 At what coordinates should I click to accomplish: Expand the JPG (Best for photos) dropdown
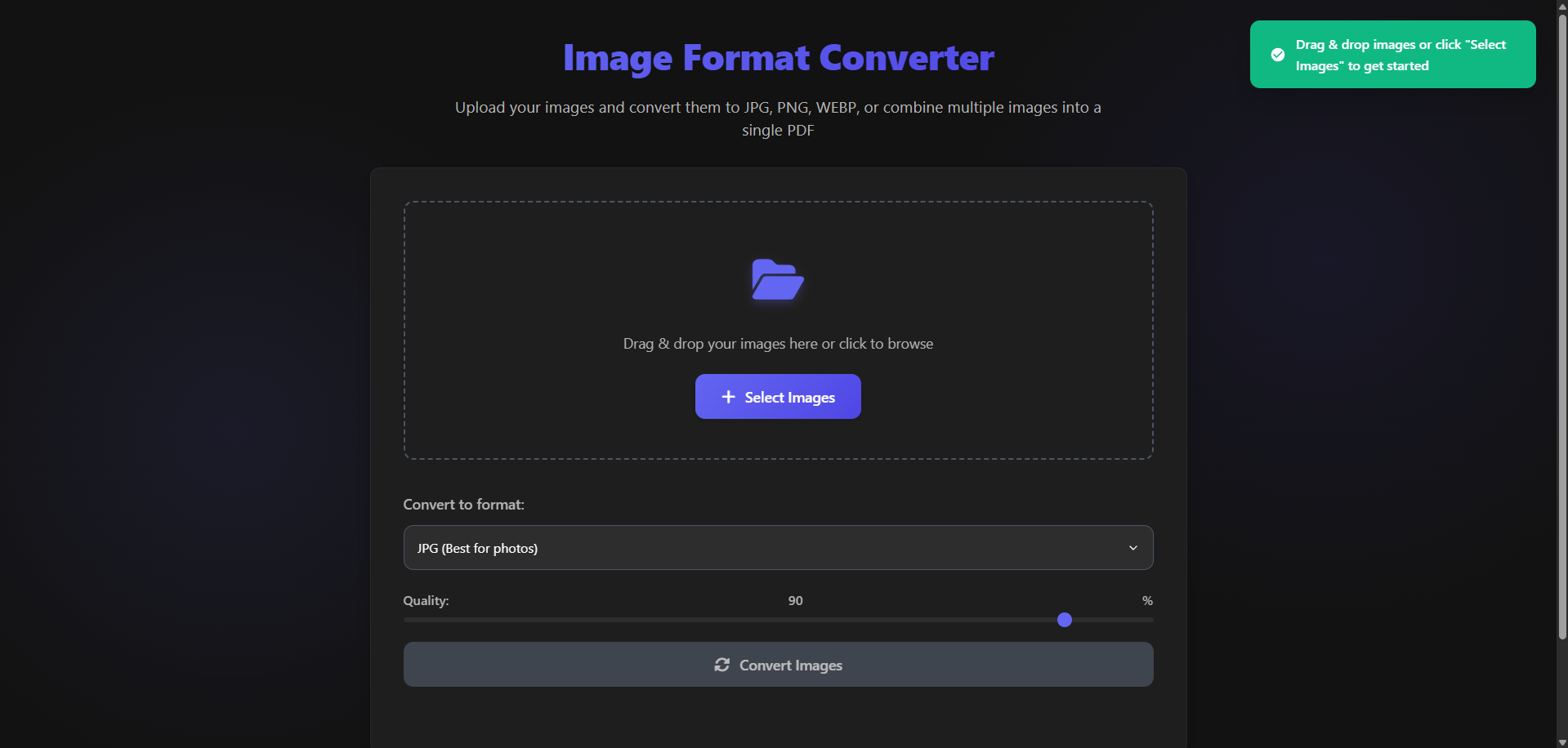pos(777,547)
